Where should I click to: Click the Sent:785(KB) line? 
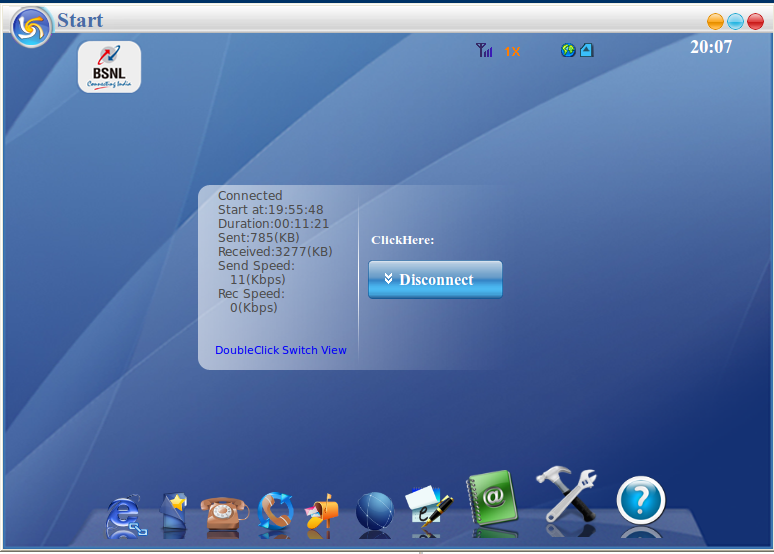coord(259,237)
